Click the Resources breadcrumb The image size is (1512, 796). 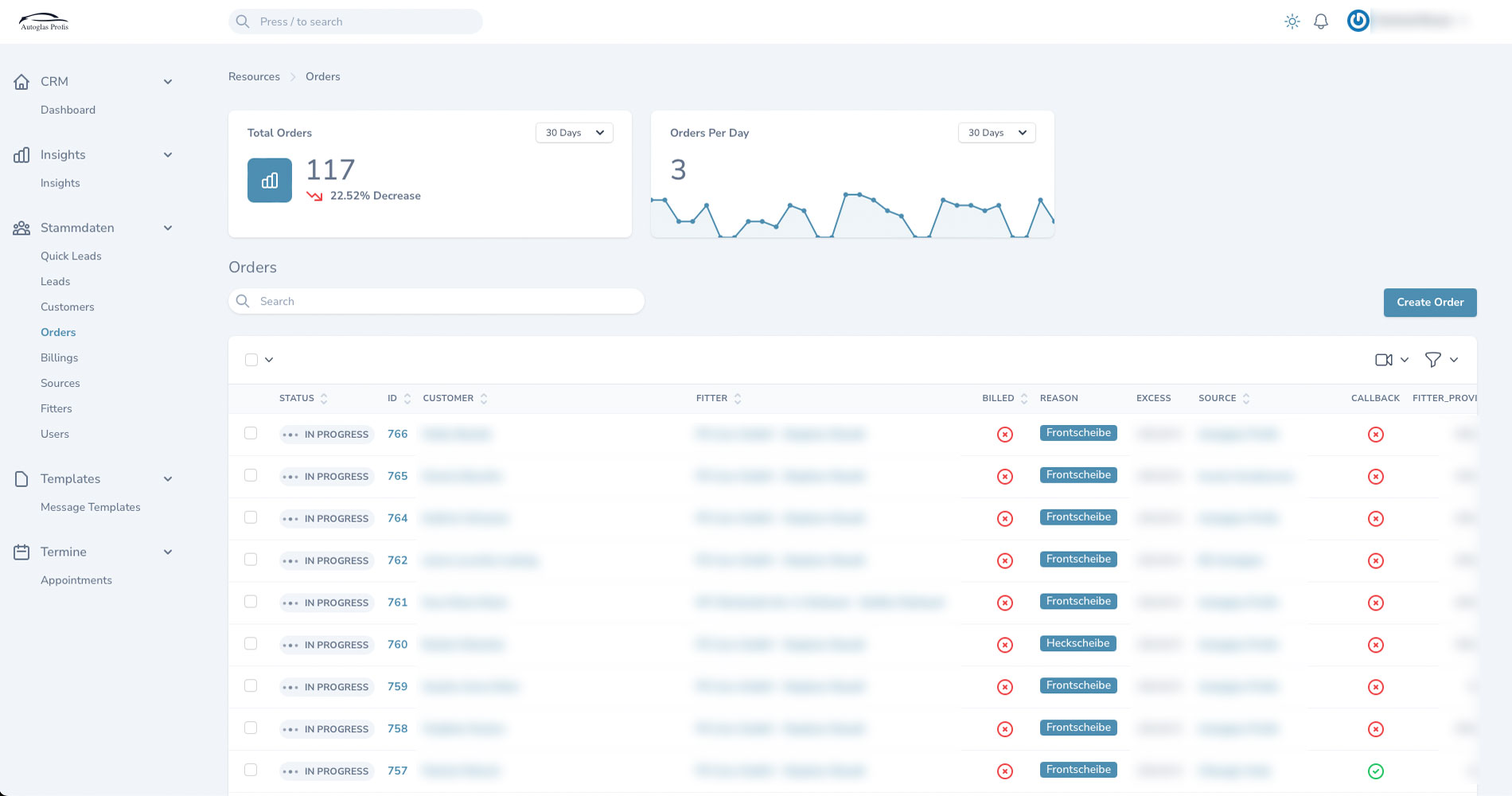tap(254, 77)
